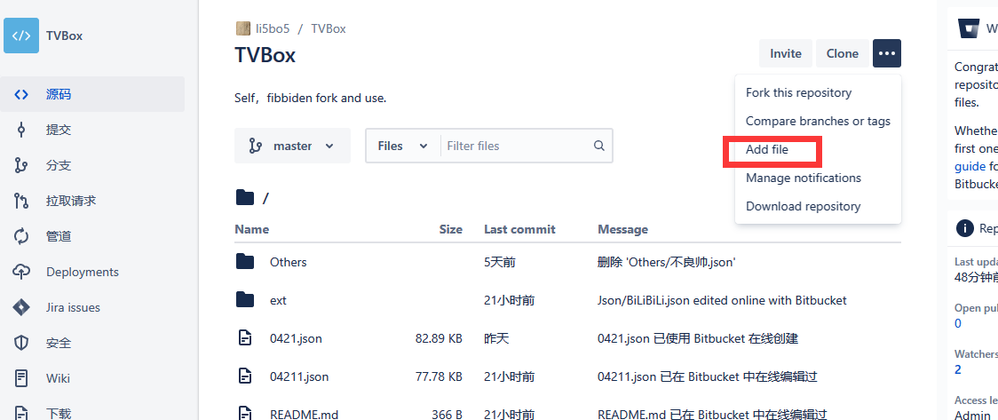Click commit message 删除 'Others/不良帅.json'
The width and height of the screenshot is (998, 420).
point(666,262)
